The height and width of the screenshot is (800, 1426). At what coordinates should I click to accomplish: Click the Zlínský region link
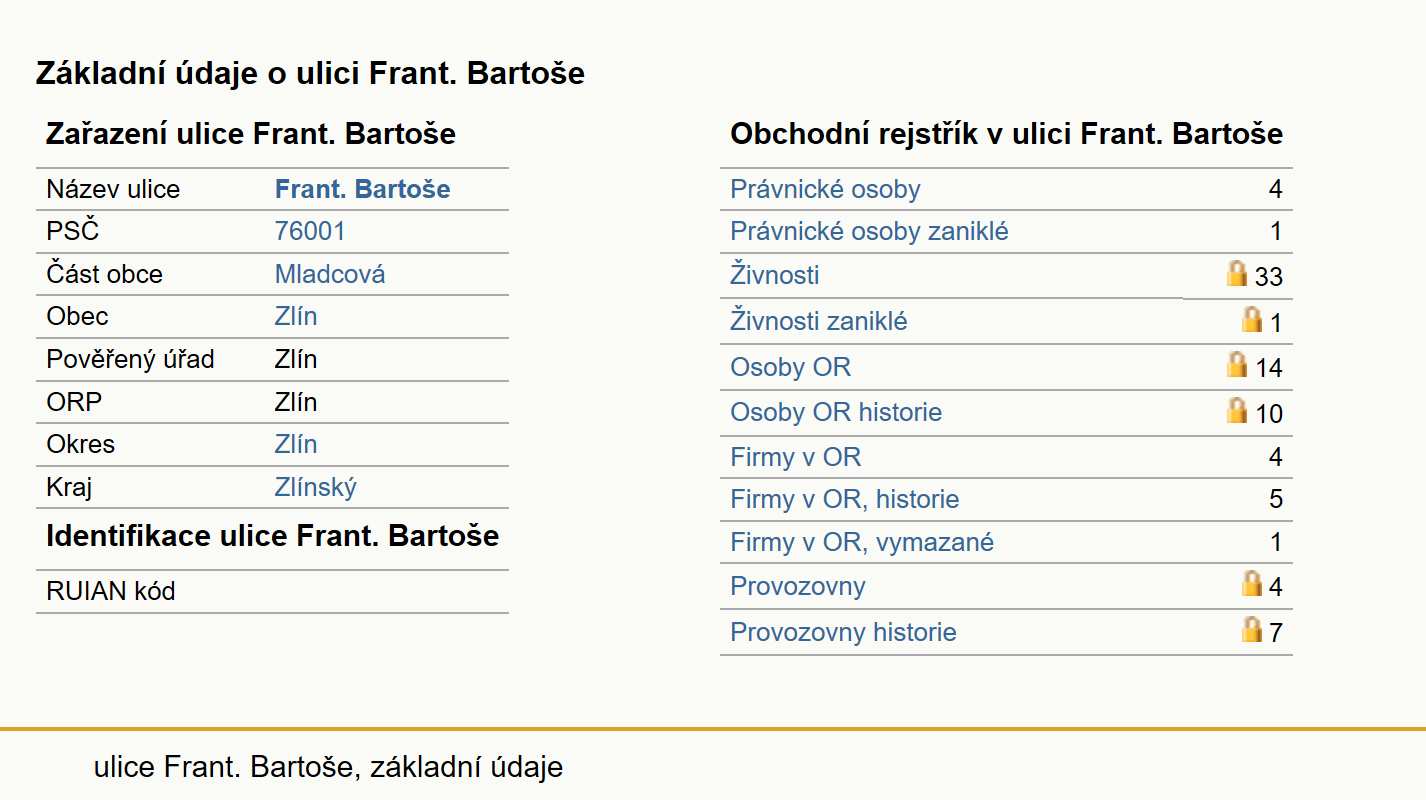pyautogui.click(x=316, y=487)
